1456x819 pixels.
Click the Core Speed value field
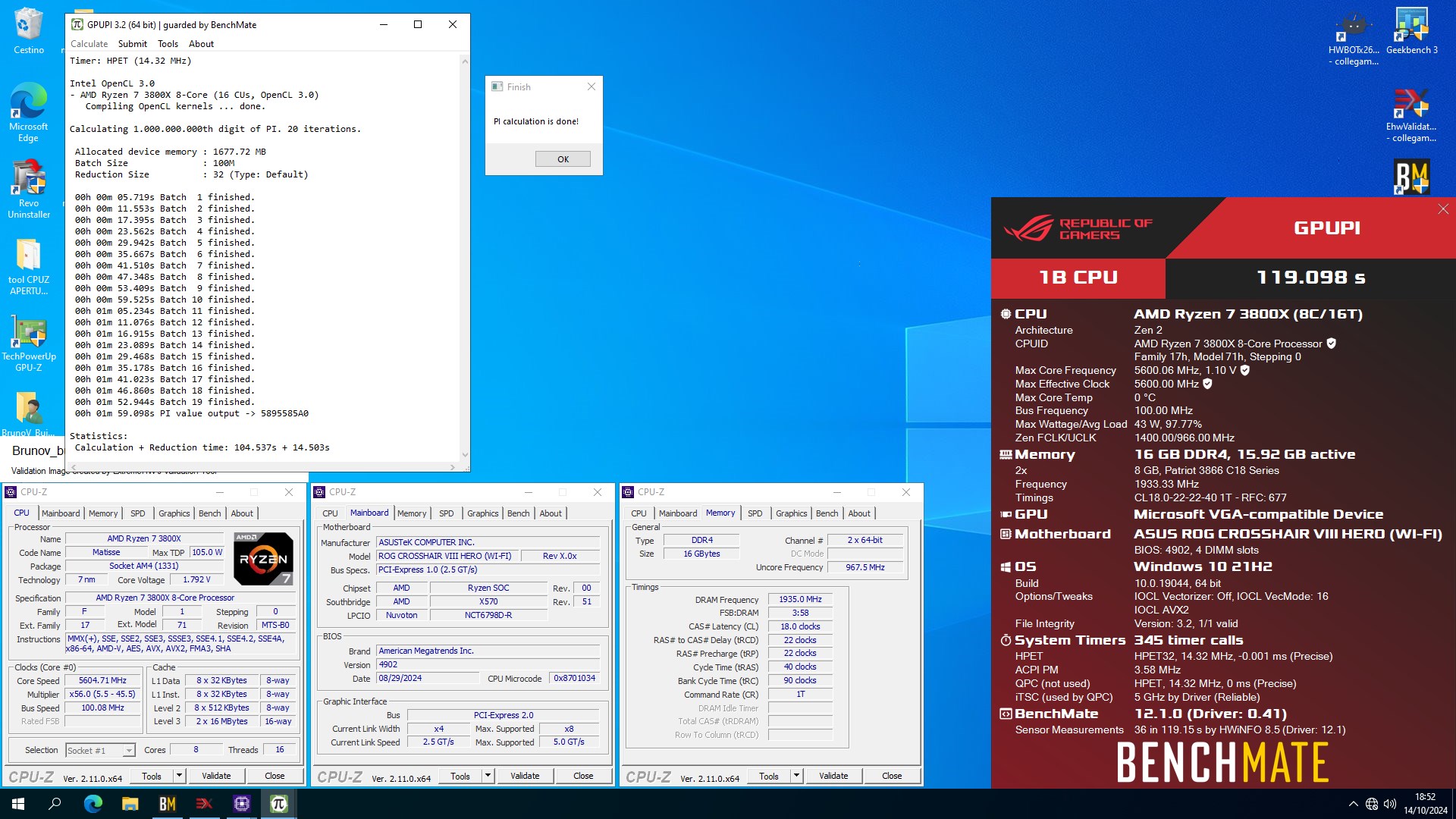(x=102, y=681)
